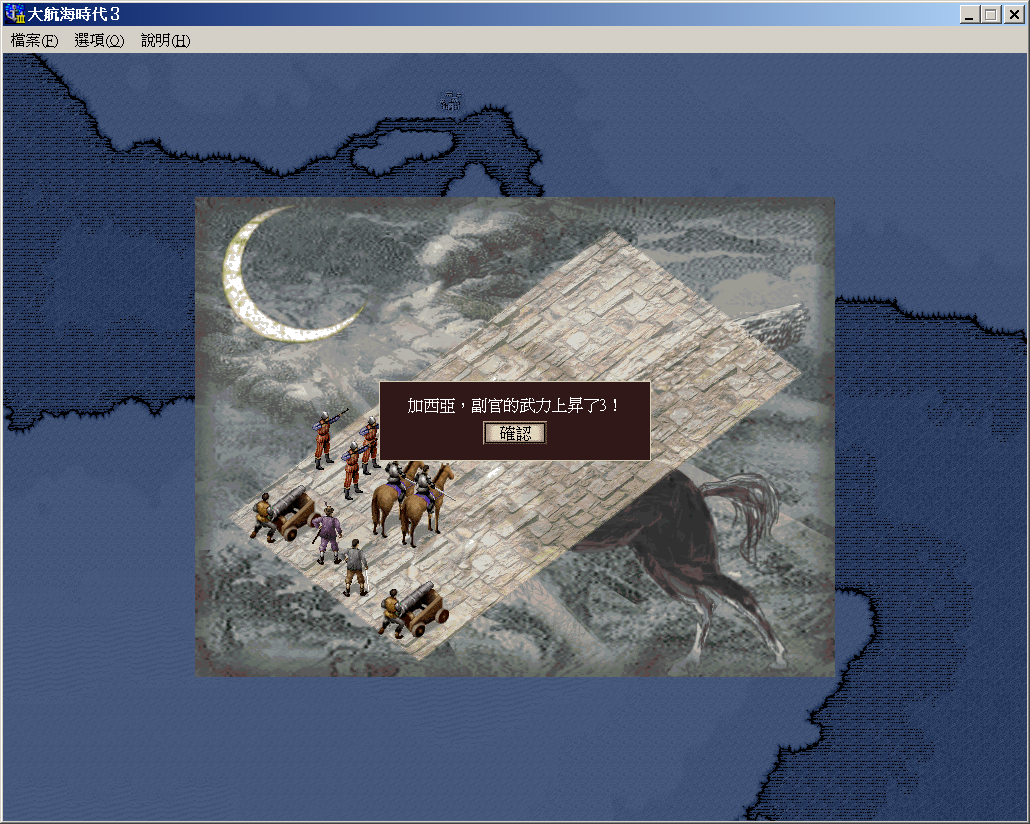The width and height of the screenshot is (1030, 824).
Task: Open the 選項(O) menu
Action: point(99,41)
